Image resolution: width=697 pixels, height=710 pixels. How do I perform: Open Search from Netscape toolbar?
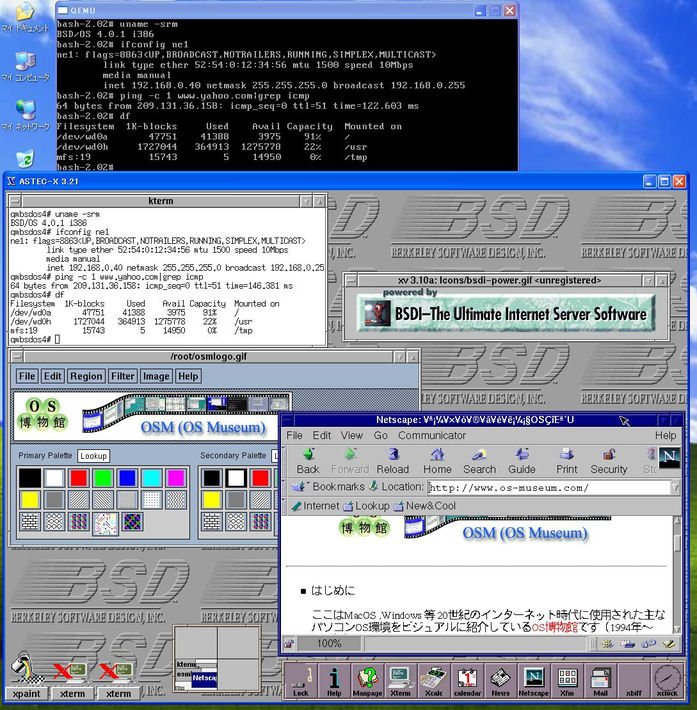click(479, 461)
